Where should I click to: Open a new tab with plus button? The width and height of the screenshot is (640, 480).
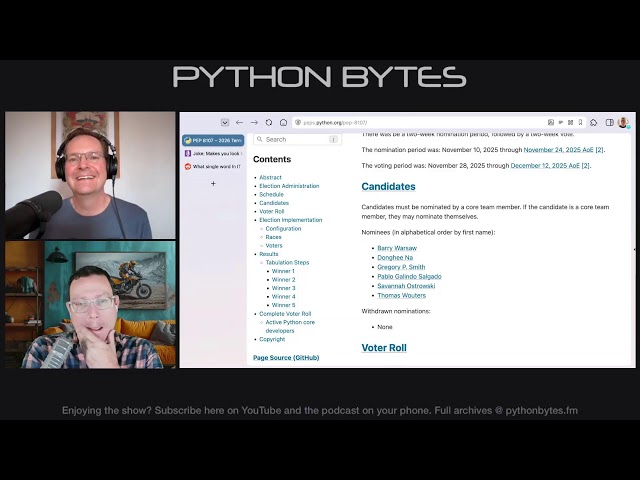(213, 184)
